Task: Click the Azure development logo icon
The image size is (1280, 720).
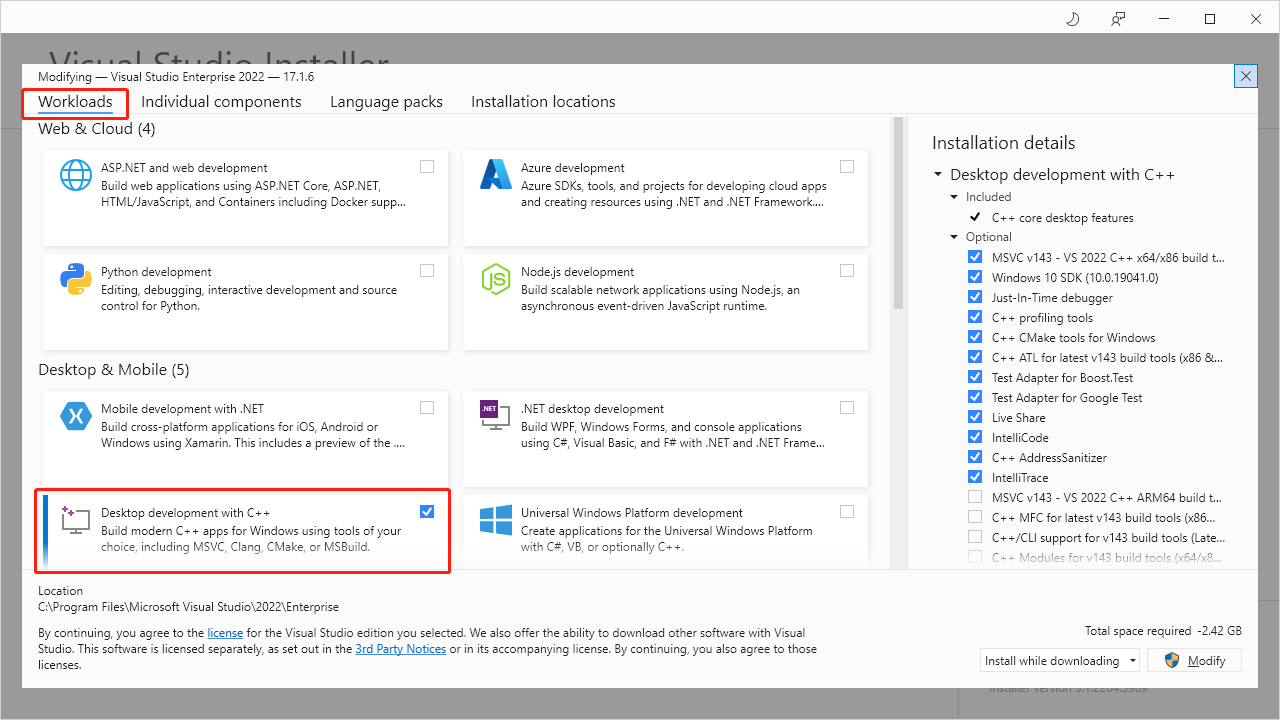Action: click(496, 175)
